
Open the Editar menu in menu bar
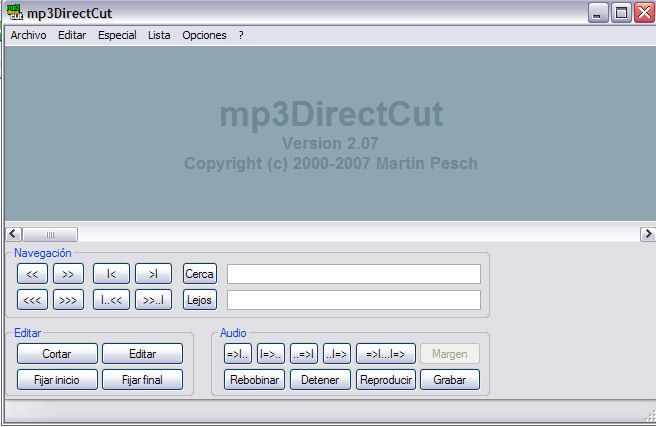point(72,35)
